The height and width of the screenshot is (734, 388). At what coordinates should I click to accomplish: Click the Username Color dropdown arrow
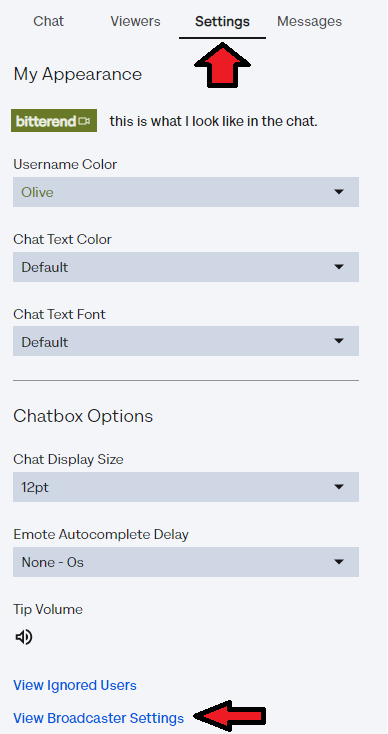[339, 192]
